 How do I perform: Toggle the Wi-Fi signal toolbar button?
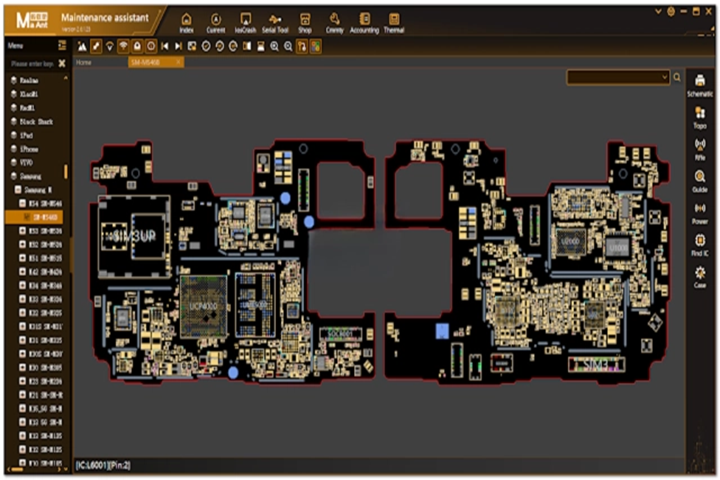tap(124, 46)
